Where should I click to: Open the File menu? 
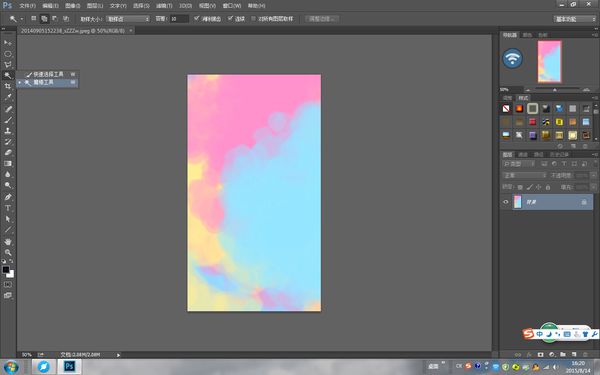[x=27, y=6]
